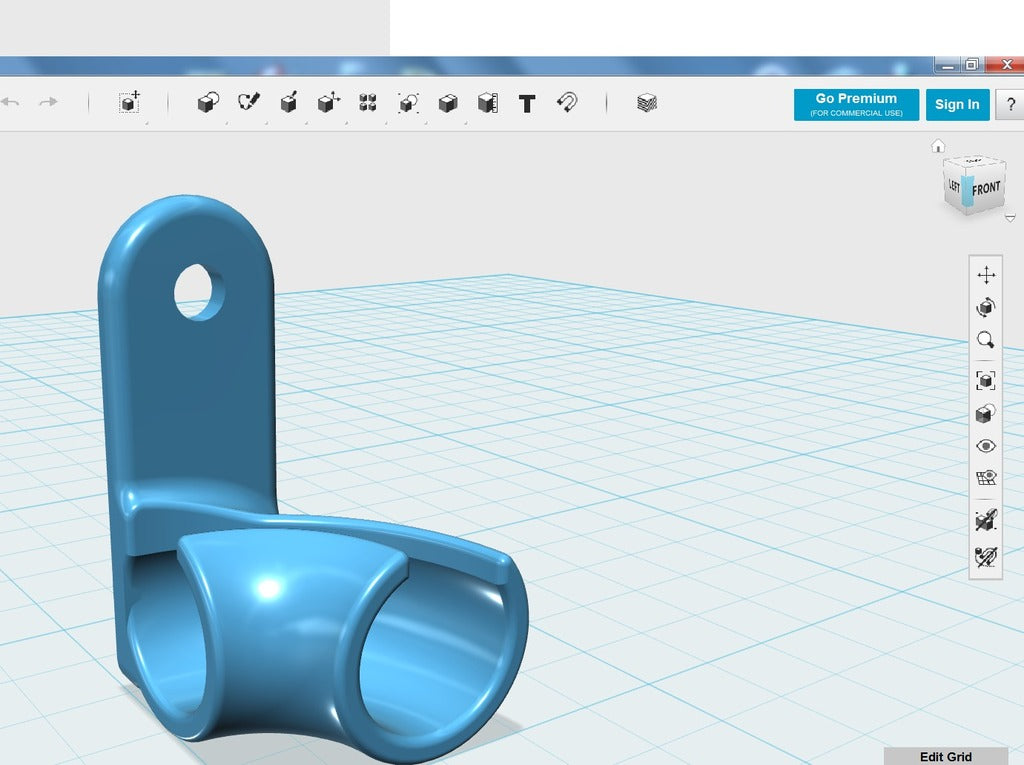This screenshot has height=765, width=1024.
Task: Open the Material layers icon
Action: (x=646, y=103)
